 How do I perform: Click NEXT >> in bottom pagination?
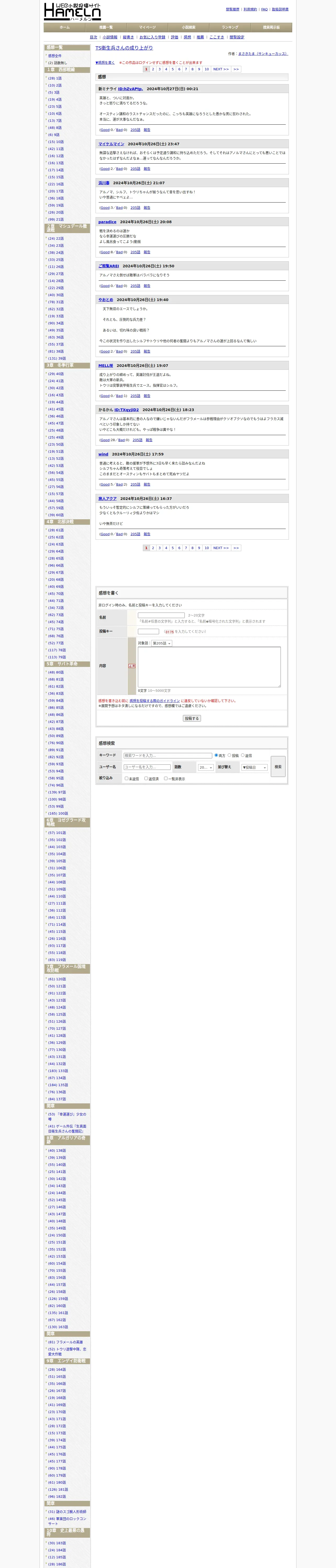click(x=221, y=548)
